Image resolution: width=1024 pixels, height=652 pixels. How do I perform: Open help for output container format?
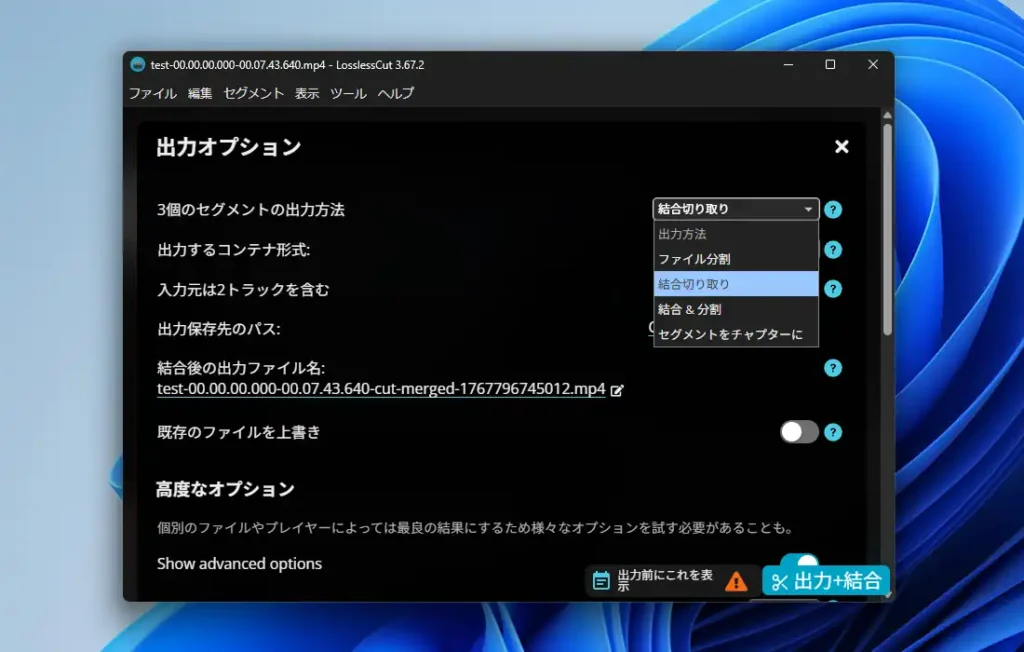tap(833, 250)
